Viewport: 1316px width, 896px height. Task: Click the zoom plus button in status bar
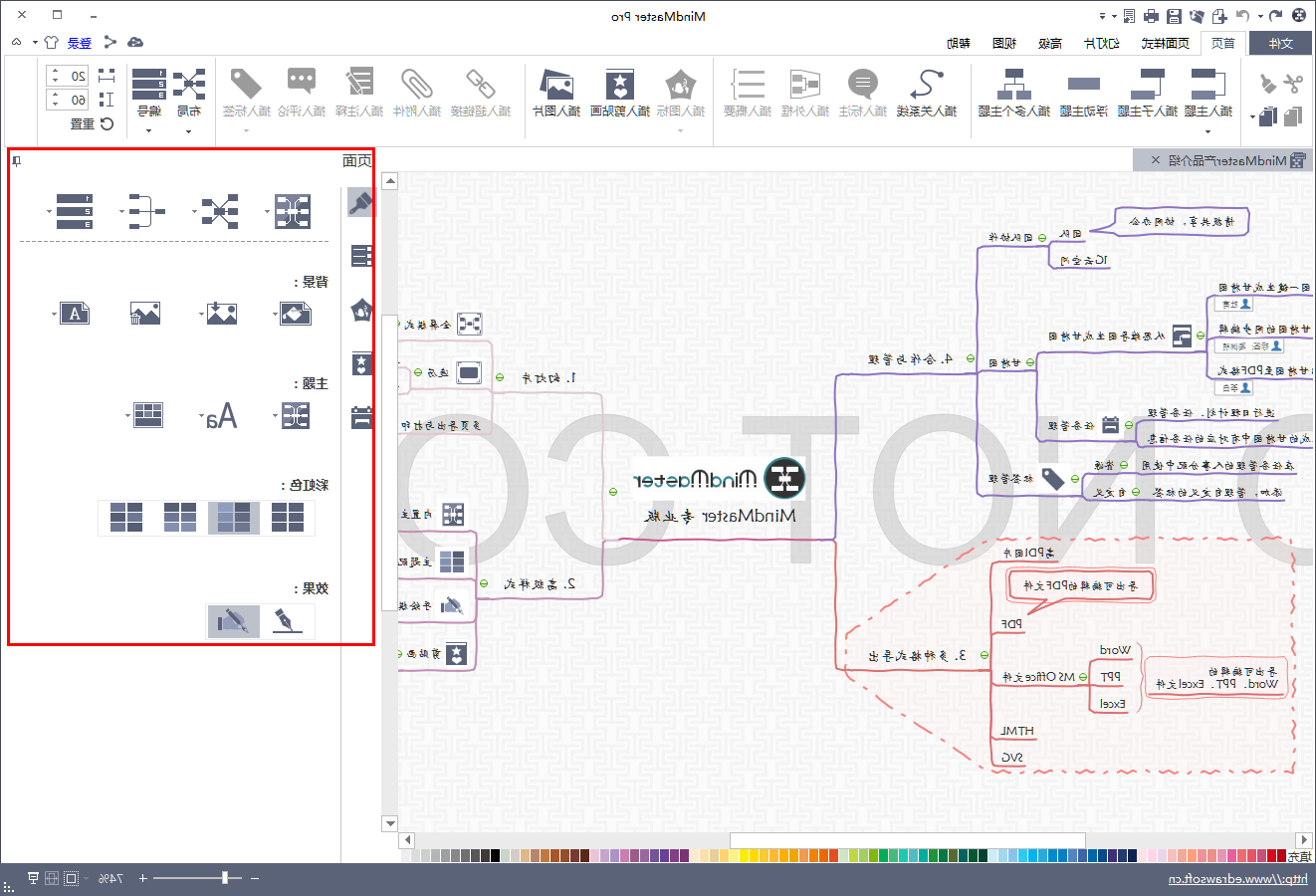click(x=142, y=878)
